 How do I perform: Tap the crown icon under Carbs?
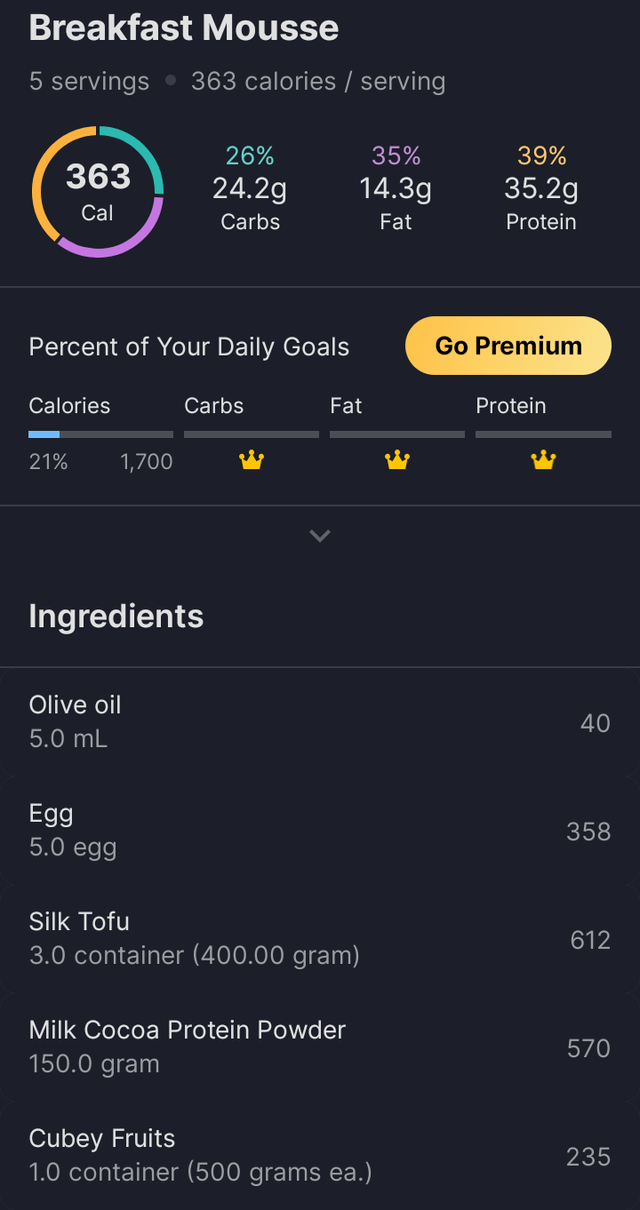tap(251, 461)
